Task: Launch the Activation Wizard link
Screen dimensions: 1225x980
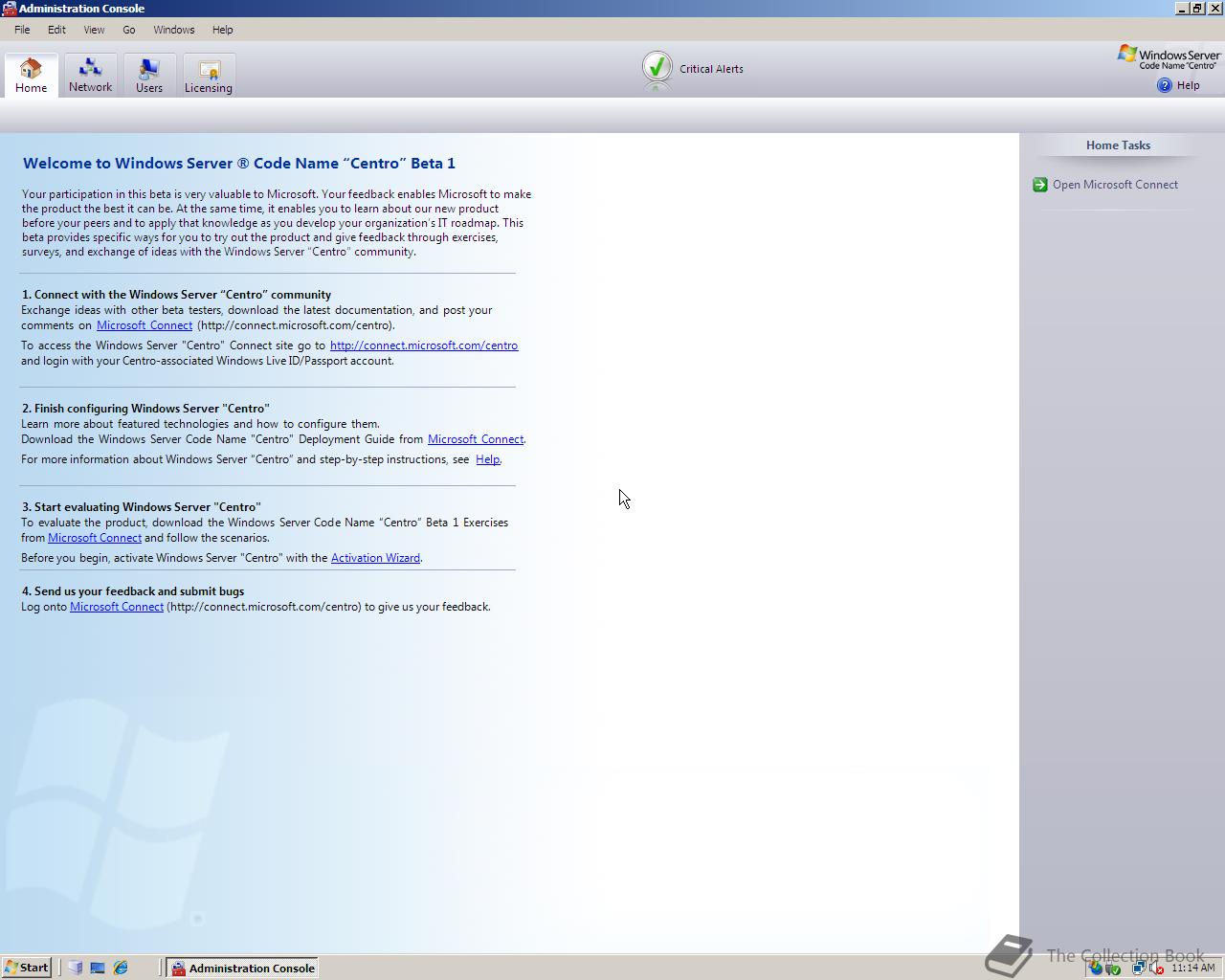Action: click(375, 558)
